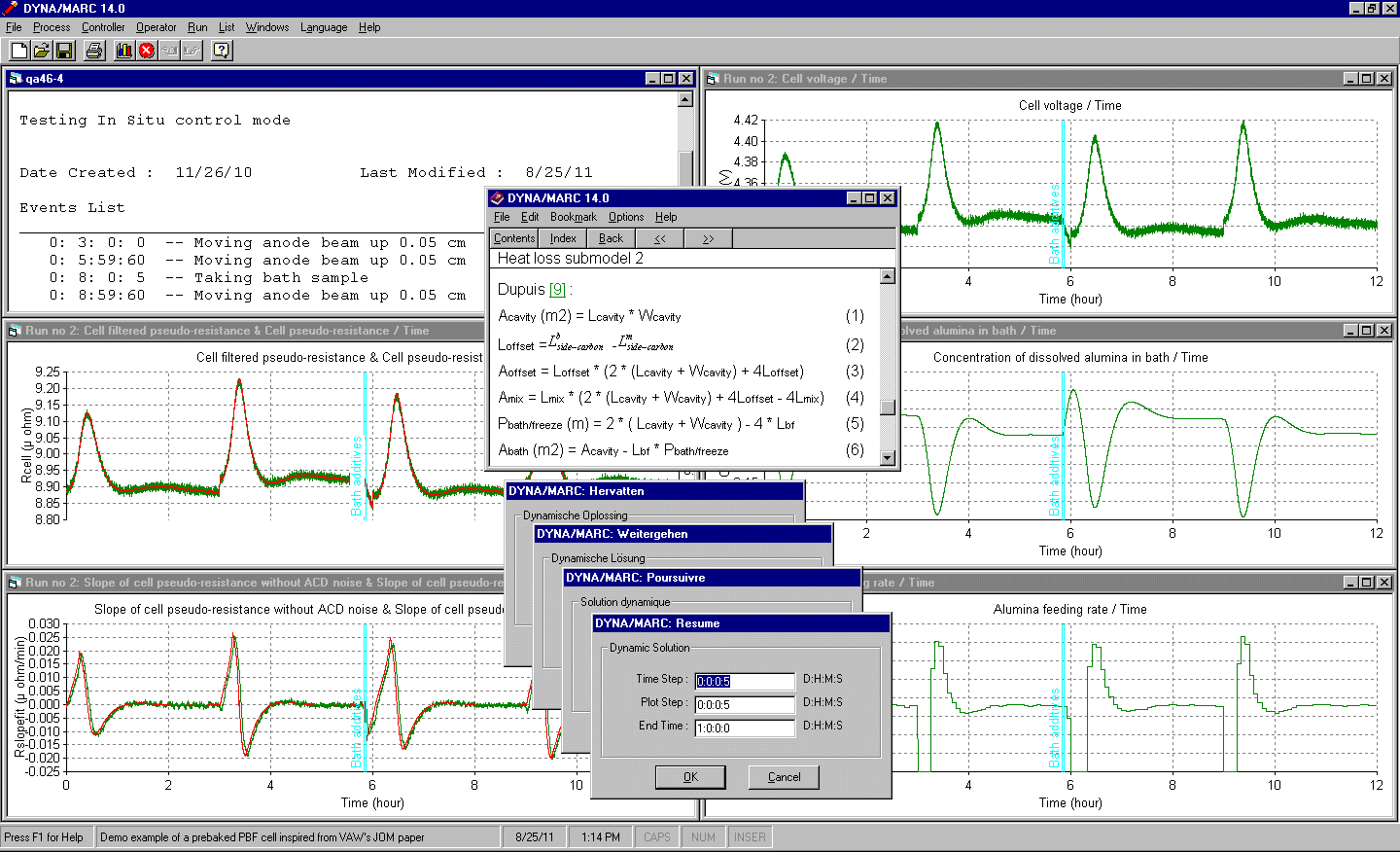Go to the next help topic (>>)
This screenshot has width=1400, height=852.
point(708,238)
